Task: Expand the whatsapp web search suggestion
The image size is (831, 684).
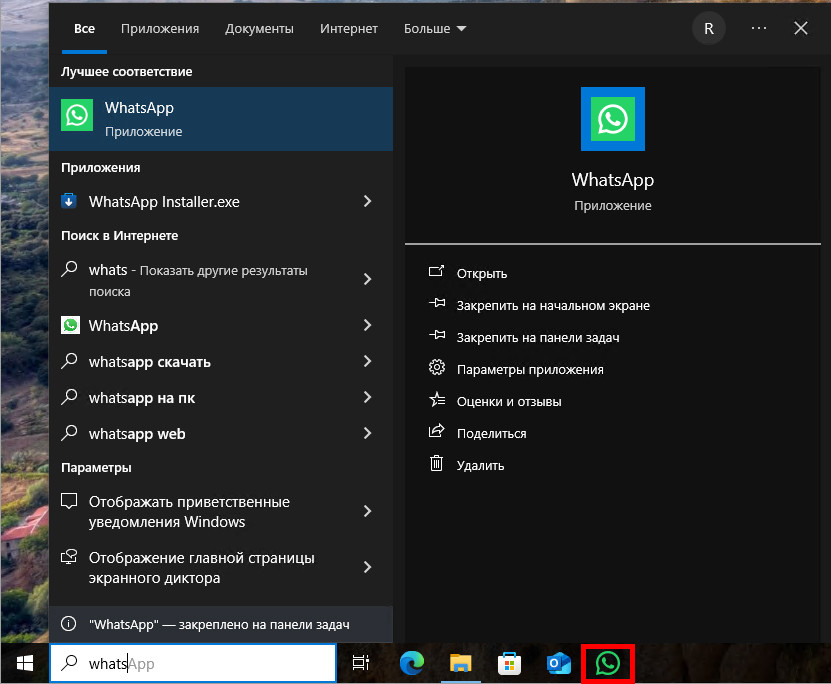Action: click(369, 433)
